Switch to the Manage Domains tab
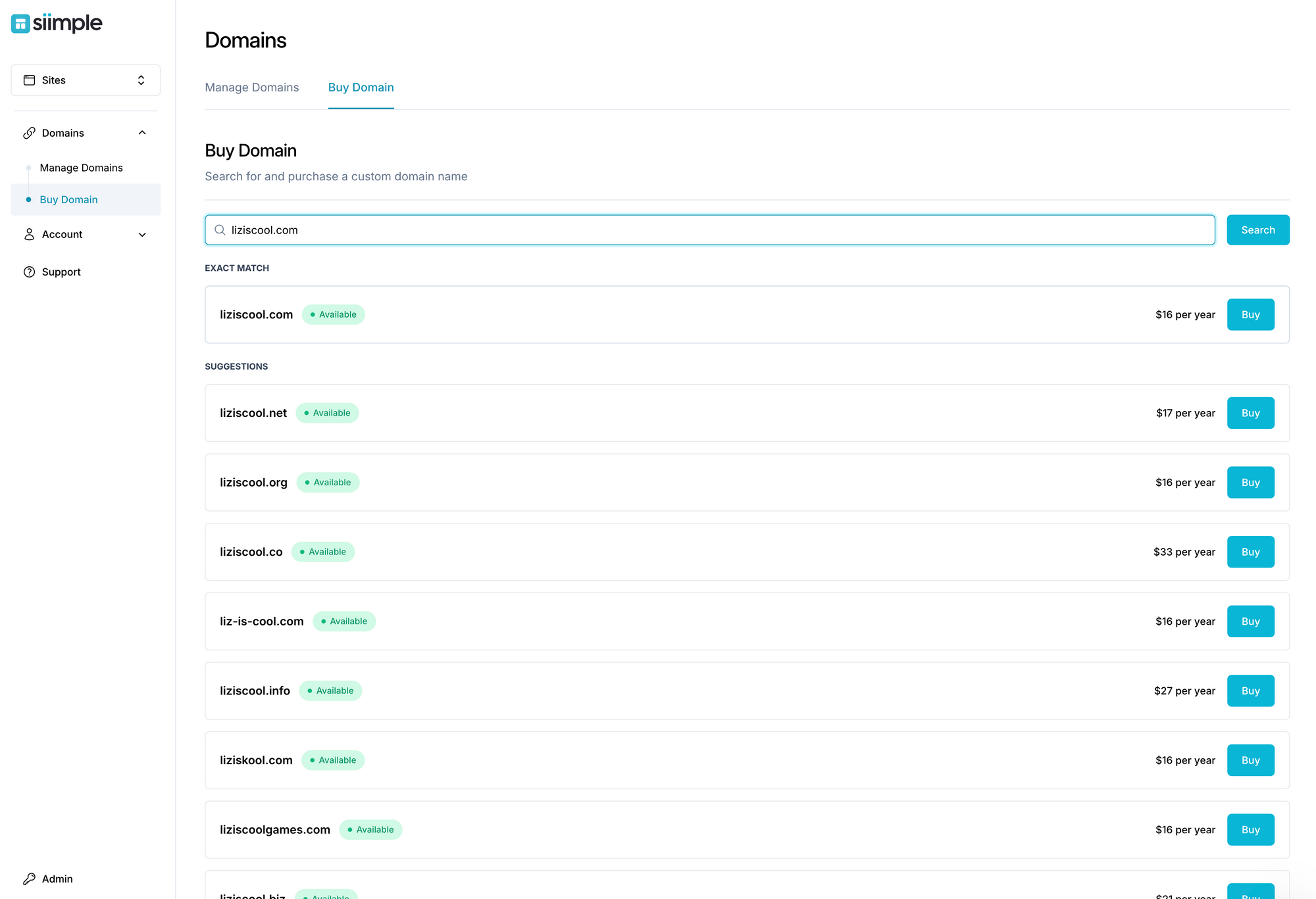Image resolution: width=1316 pixels, height=899 pixels. (251, 87)
